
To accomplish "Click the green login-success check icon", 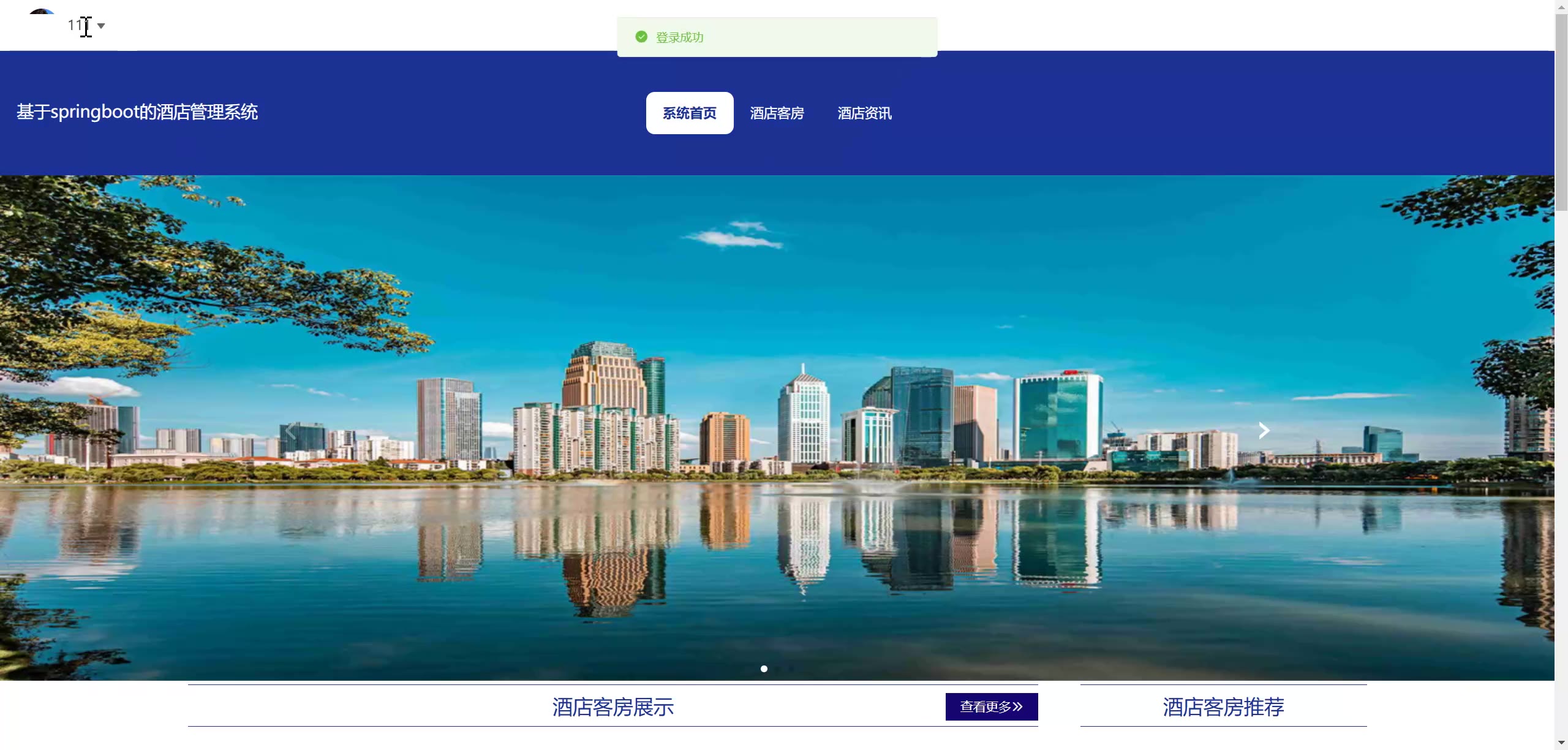I will click(x=641, y=37).
